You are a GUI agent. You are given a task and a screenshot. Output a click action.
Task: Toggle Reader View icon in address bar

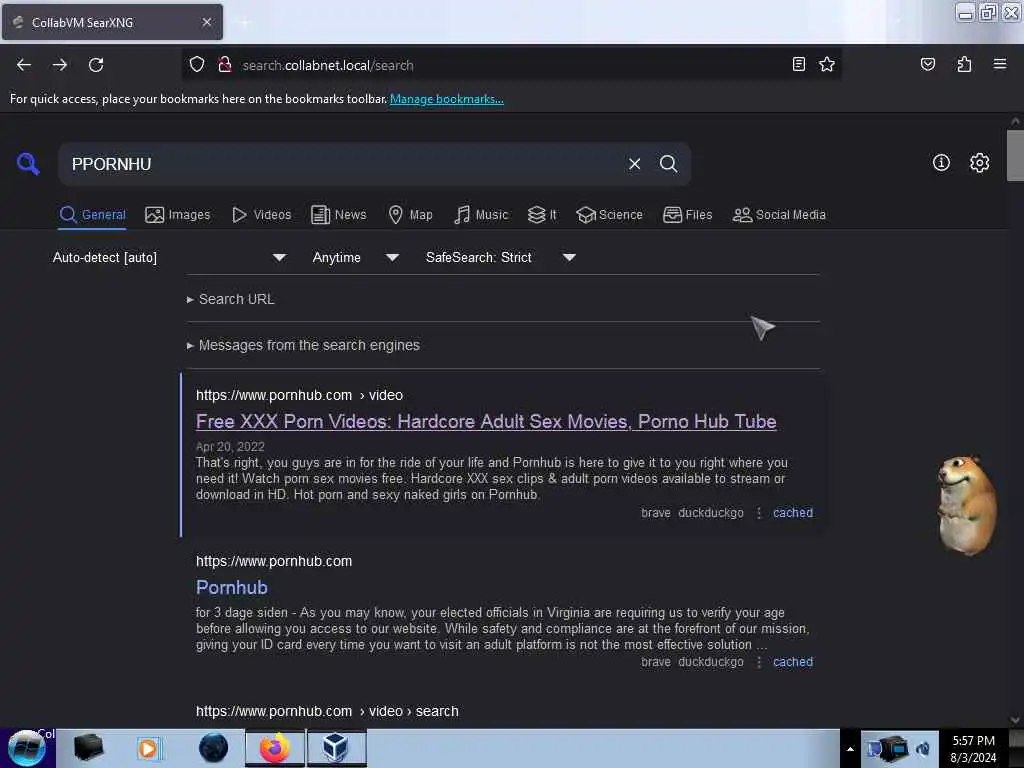(798, 64)
